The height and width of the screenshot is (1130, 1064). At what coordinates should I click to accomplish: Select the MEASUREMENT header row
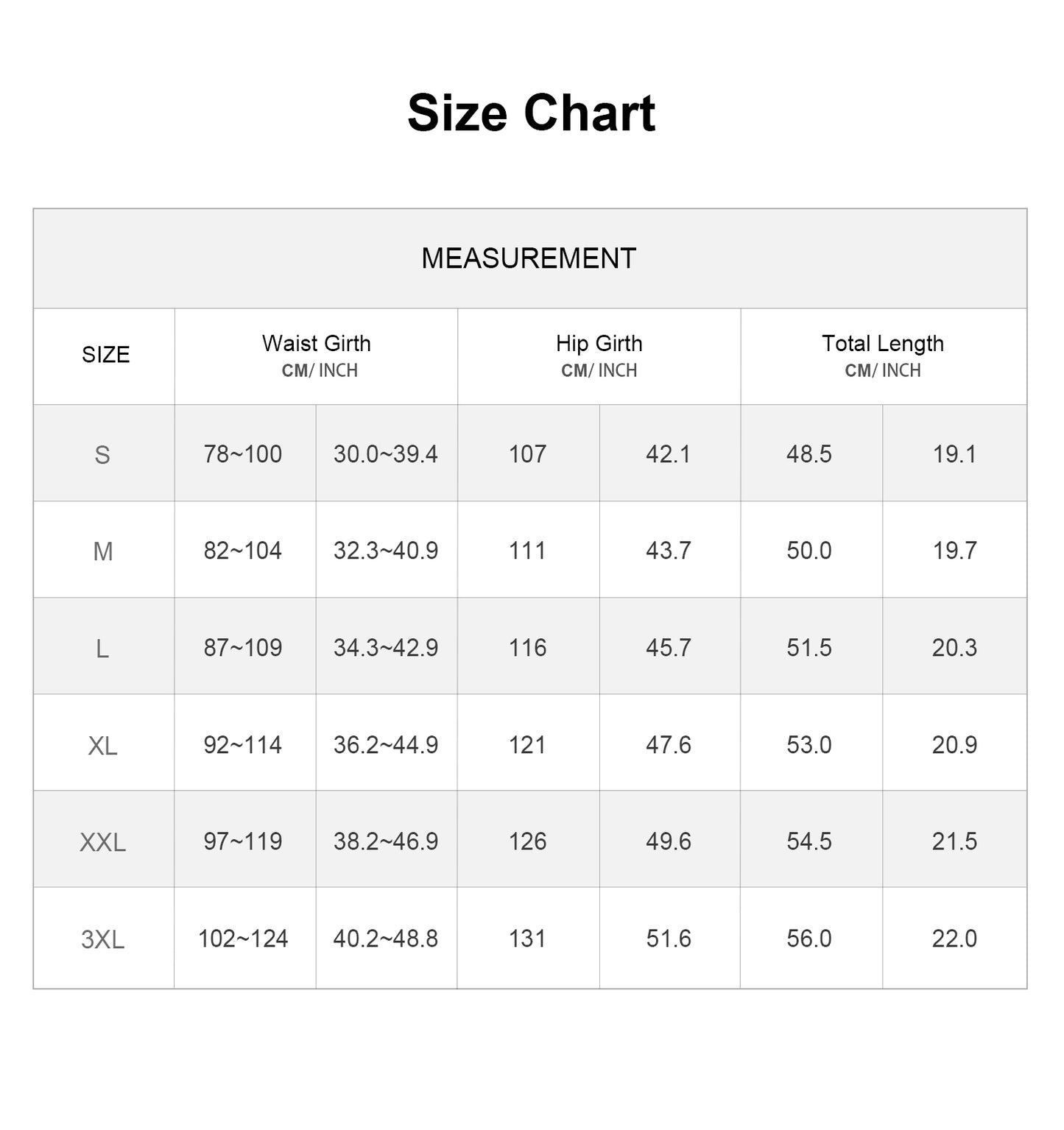529,258
